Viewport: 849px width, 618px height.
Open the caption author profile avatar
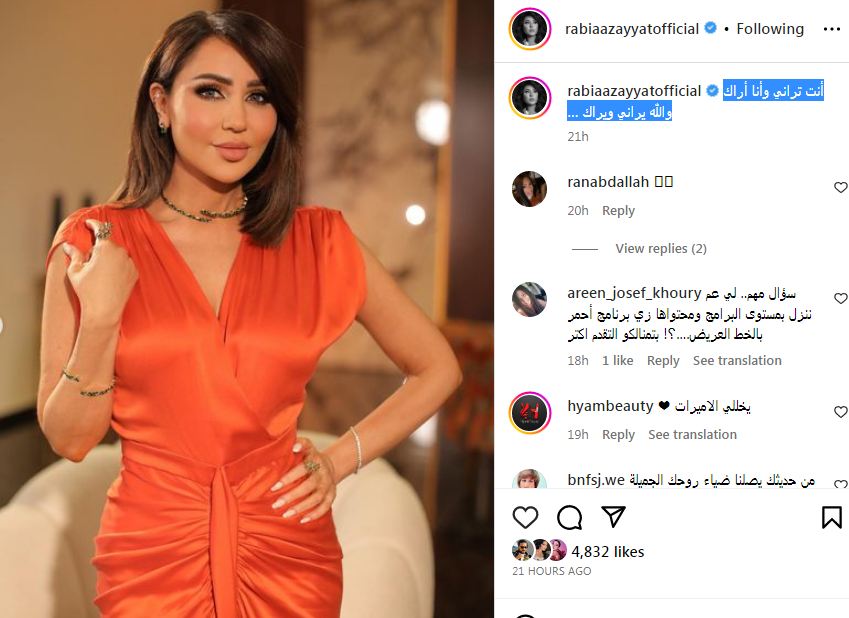point(530,98)
